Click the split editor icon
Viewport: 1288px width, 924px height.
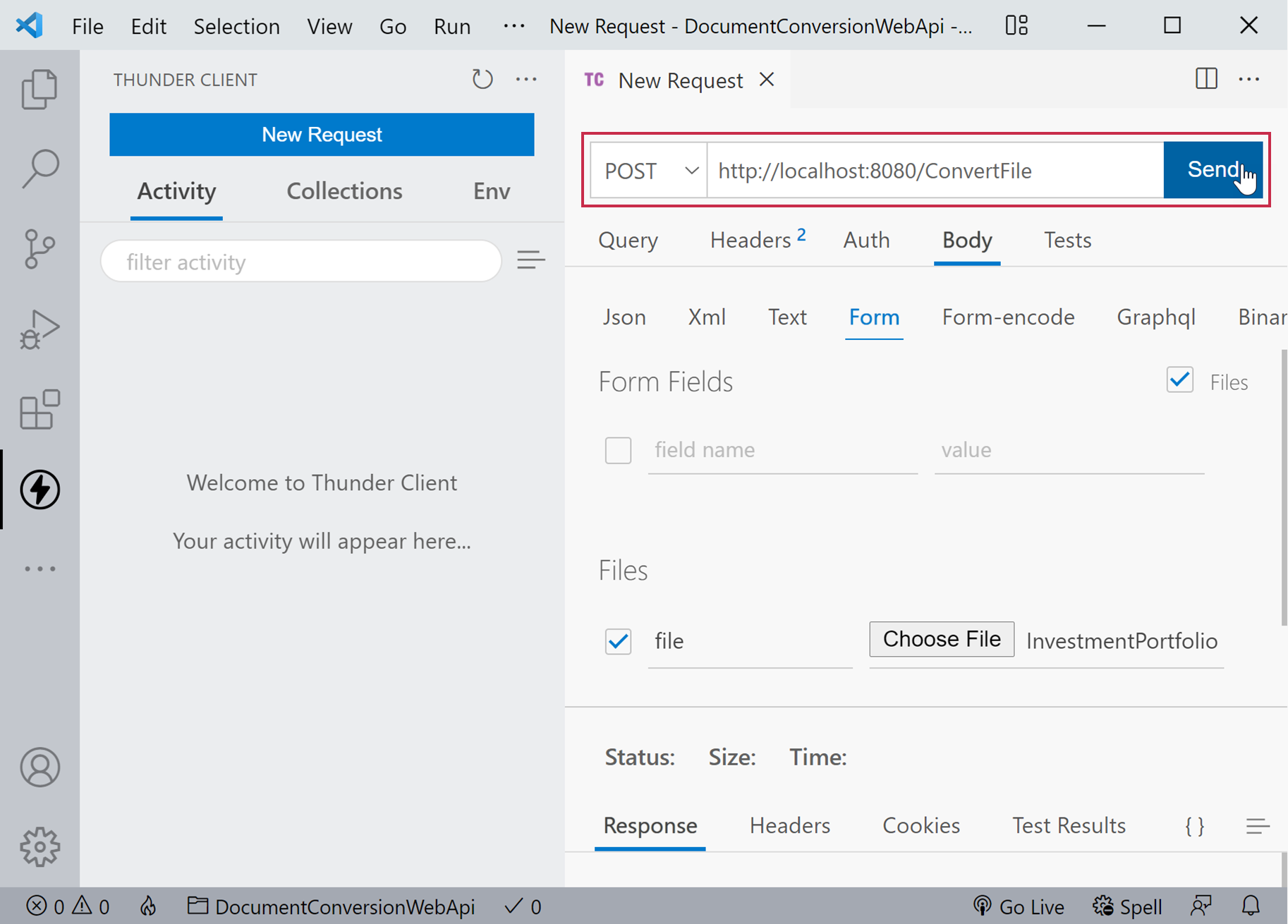(x=1206, y=79)
